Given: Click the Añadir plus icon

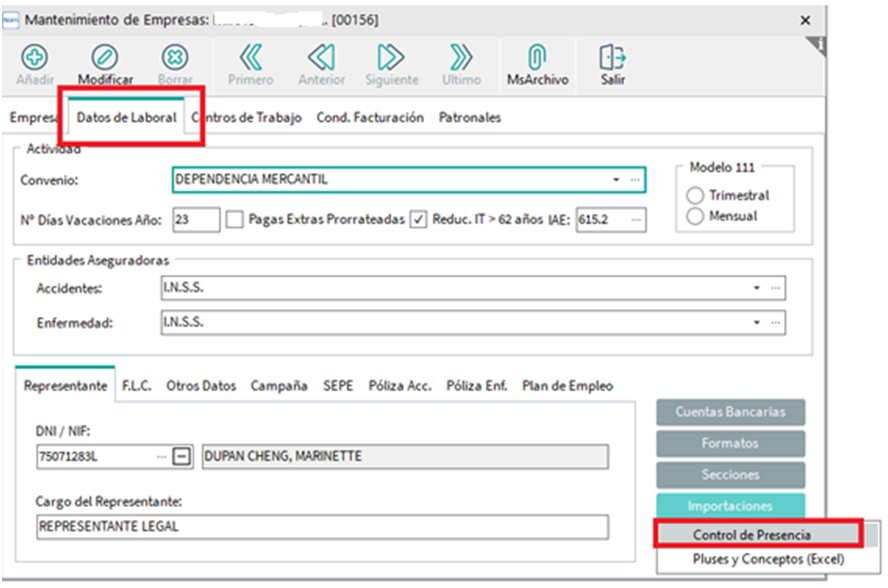Looking at the screenshot, I should [x=35, y=57].
